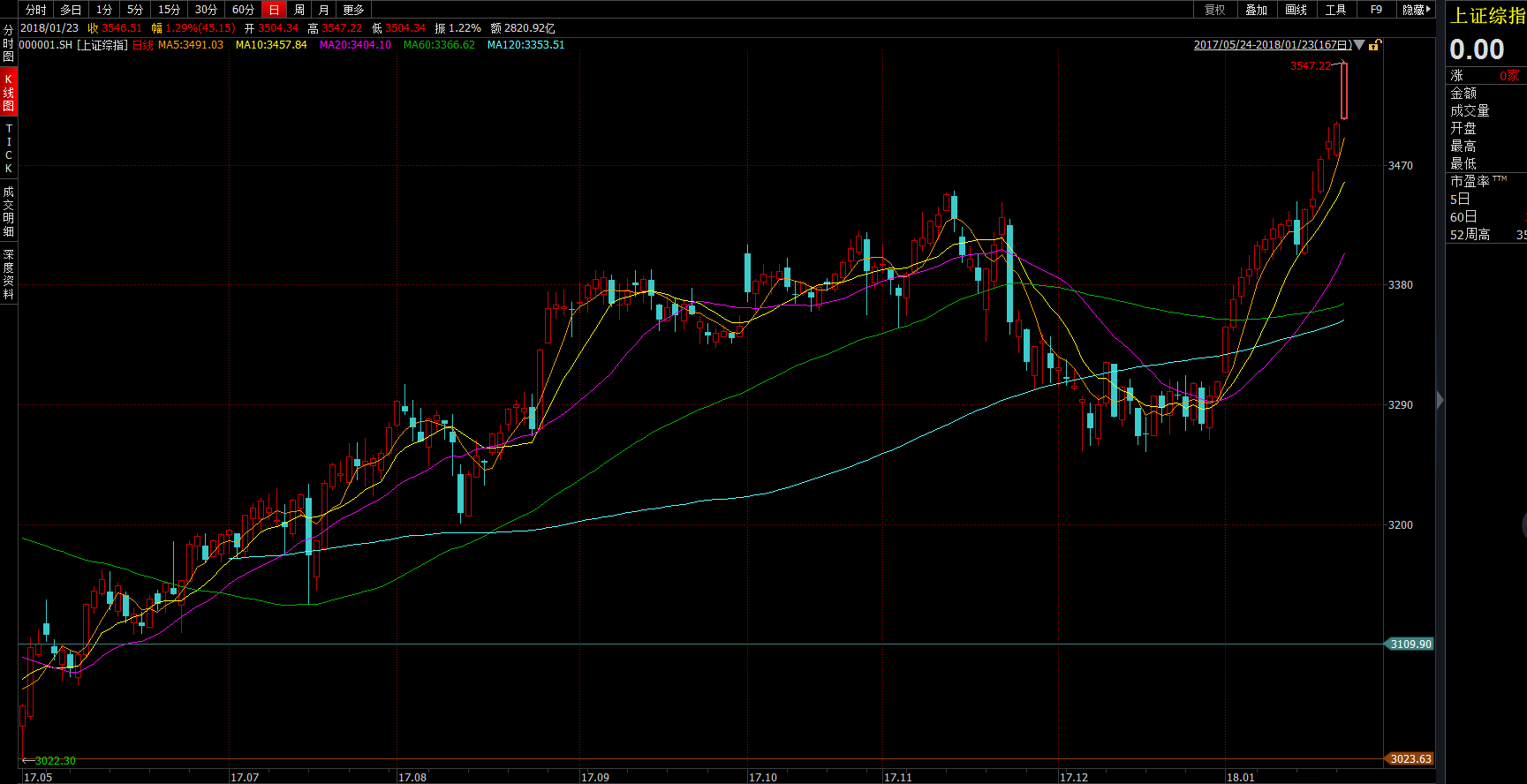Expand the date range dropdown triangle
The height and width of the screenshot is (784, 1527).
coord(1360,45)
